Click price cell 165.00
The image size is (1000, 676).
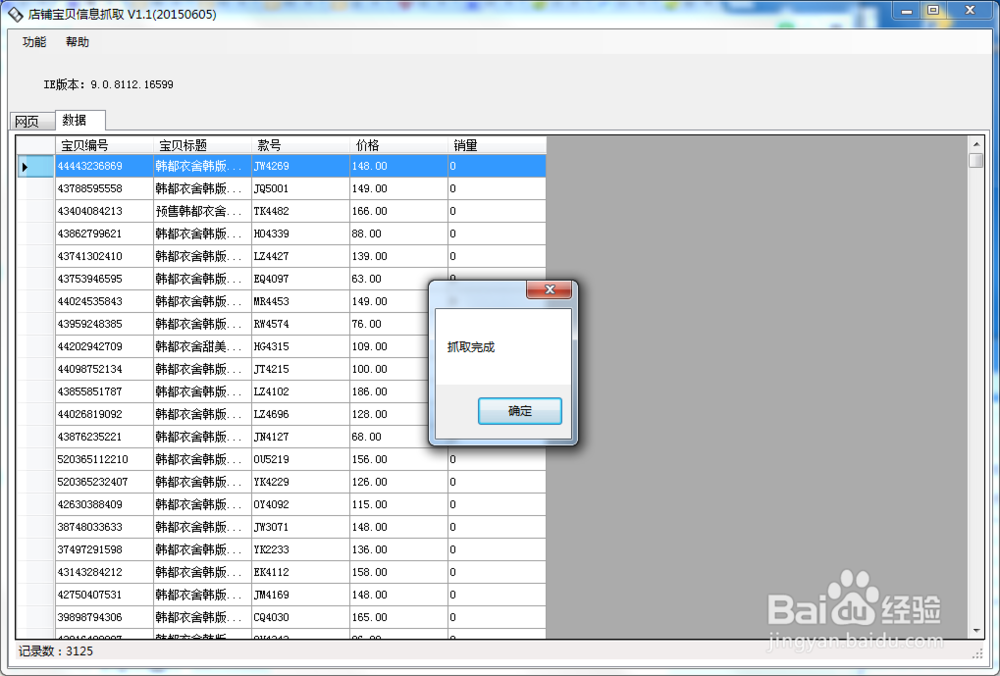399,617
